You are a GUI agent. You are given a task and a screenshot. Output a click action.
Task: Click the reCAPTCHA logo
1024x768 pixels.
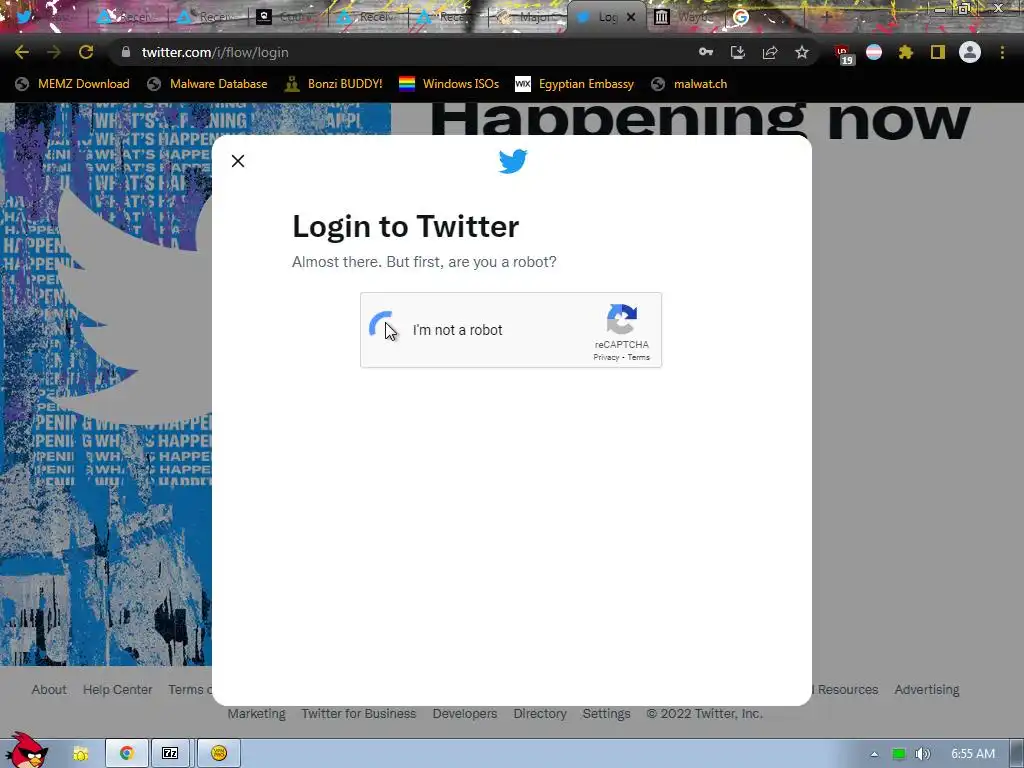tap(622, 319)
